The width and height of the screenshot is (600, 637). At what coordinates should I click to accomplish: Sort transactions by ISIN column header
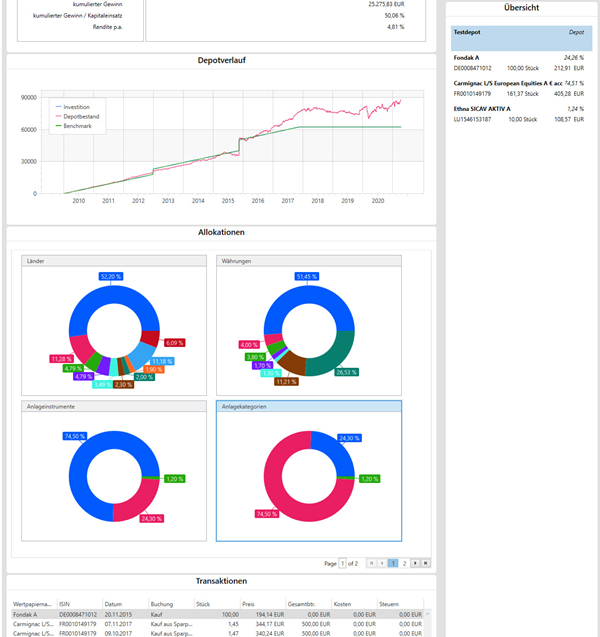coord(80,604)
